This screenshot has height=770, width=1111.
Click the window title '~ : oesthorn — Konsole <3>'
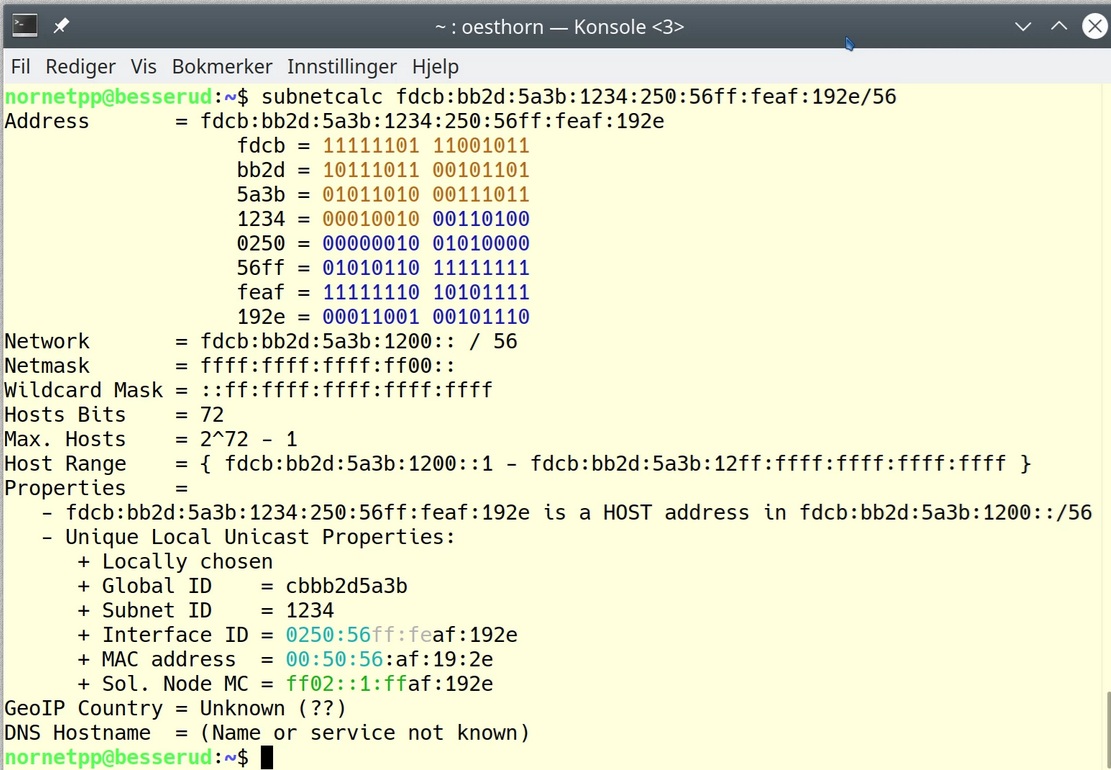coord(559,27)
